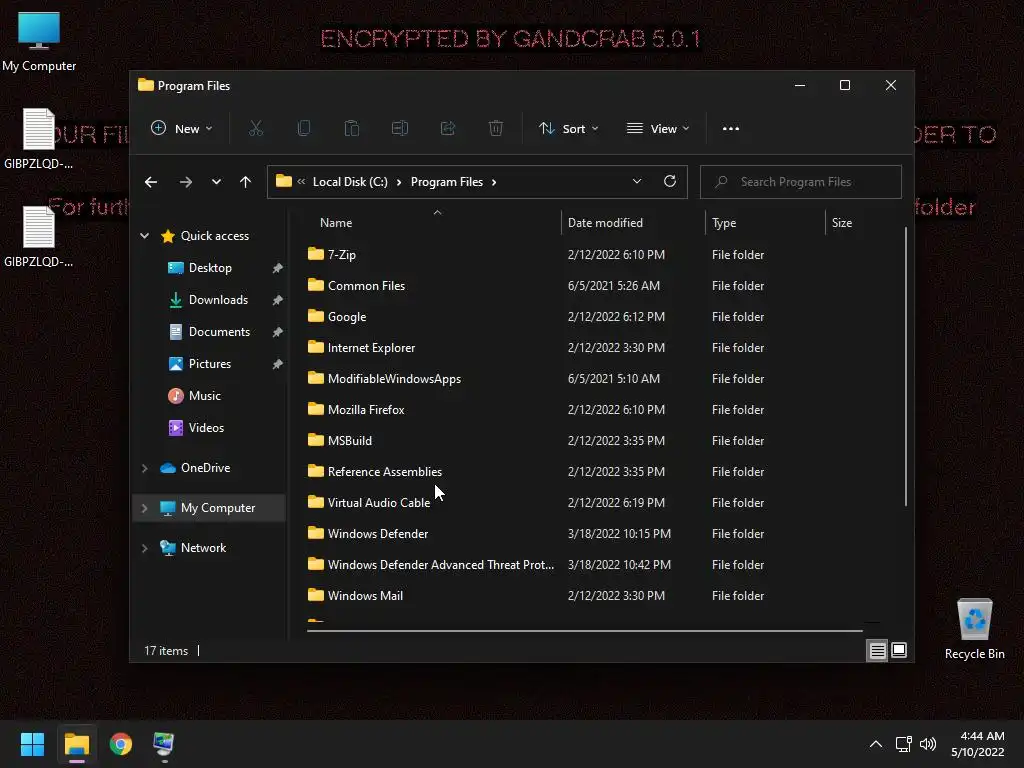Click the Delete trash icon
Viewport: 1024px width, 768px height.
pos(496,129)
